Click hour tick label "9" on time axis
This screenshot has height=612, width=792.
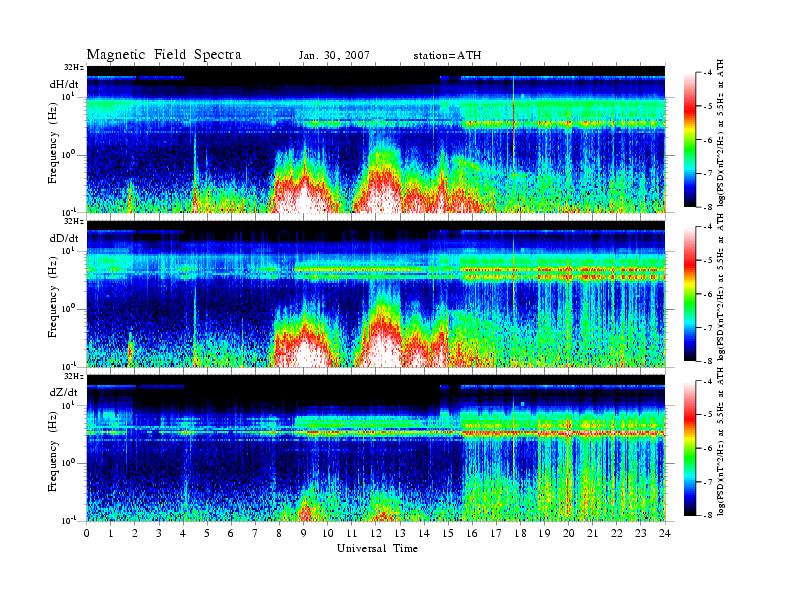point(304,533)
